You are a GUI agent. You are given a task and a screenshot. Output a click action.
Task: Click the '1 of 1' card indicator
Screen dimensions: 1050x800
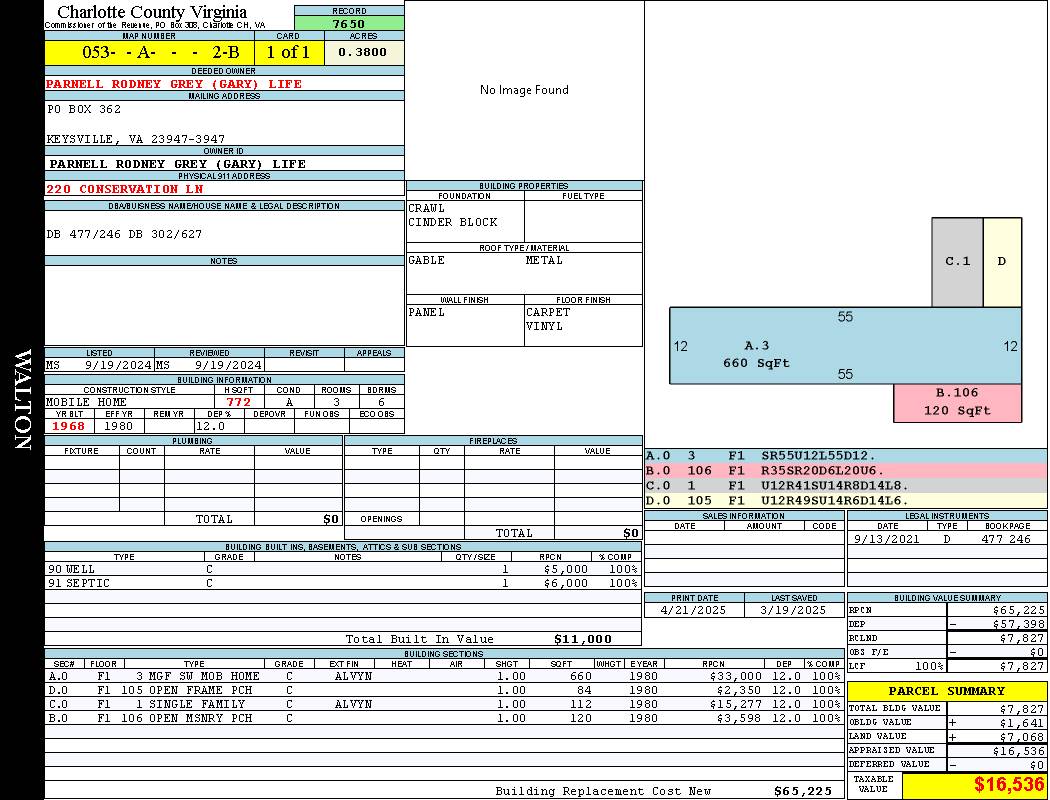[288, 53]
